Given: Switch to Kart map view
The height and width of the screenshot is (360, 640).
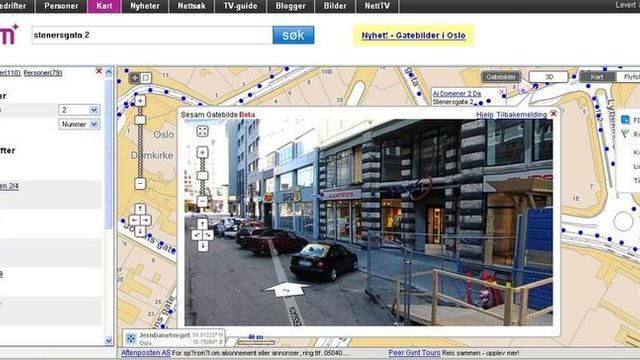Looking at the screenshot, I should pyautogui.click(x=597, y=77).
